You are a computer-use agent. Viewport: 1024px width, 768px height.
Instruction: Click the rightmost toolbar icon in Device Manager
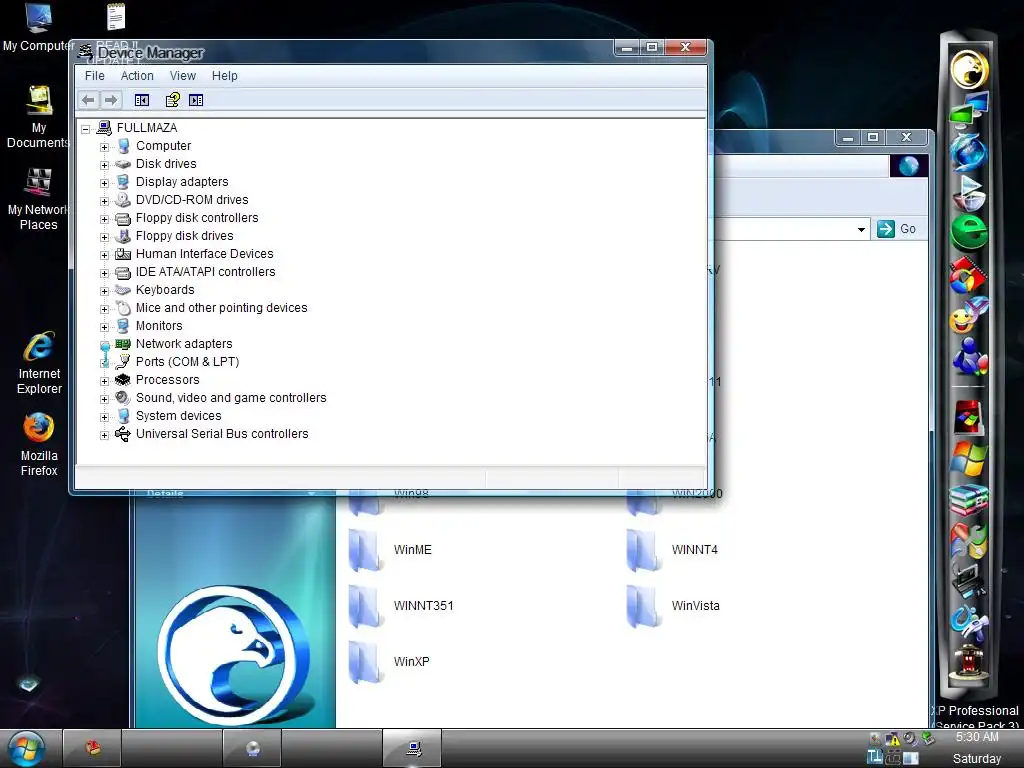(x=196, y=100)
